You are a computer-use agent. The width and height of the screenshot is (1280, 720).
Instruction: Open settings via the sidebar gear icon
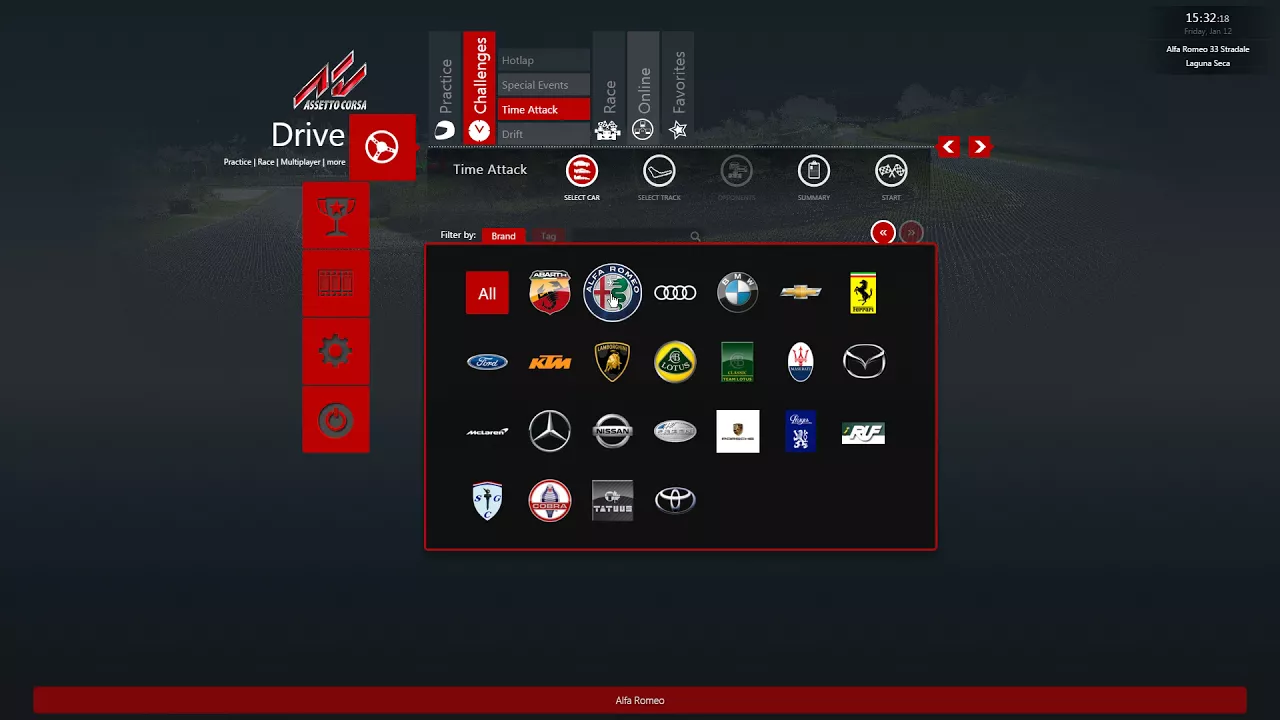336,351
